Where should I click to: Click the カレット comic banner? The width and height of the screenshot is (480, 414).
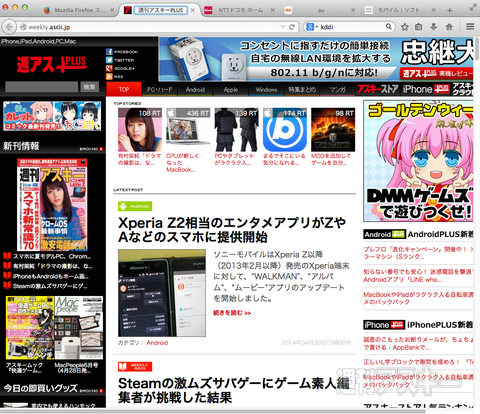point(52,116)
